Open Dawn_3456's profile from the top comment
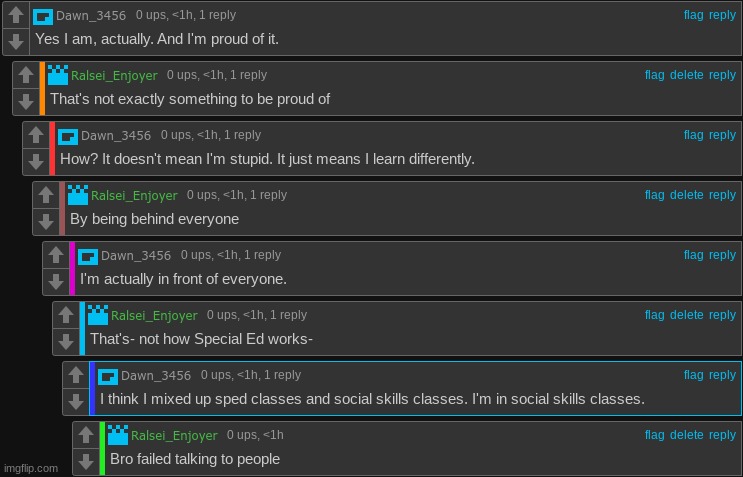This screenshot has height=477, width=743. coord(91,15)
